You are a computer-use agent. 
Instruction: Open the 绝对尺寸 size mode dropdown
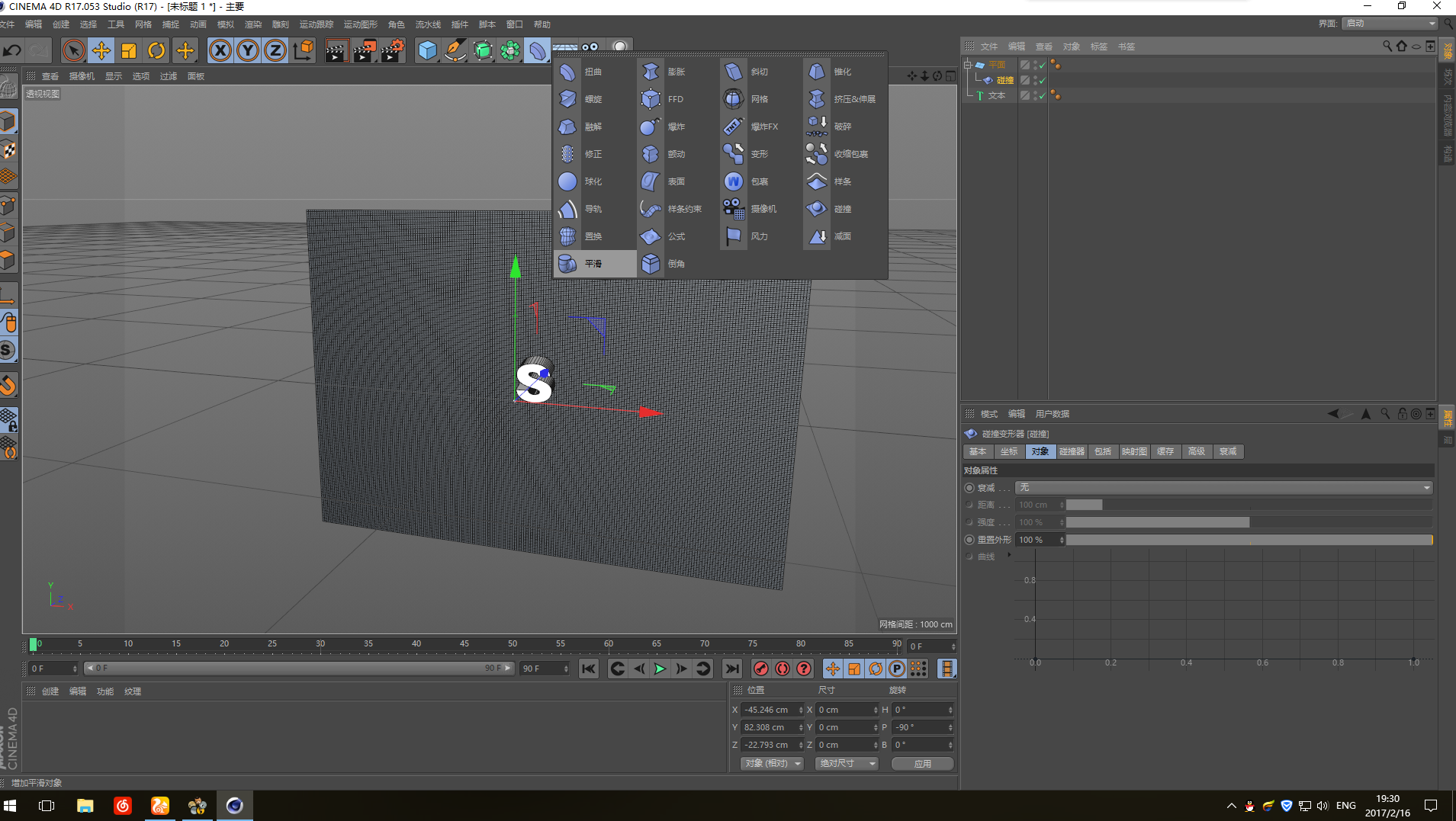847,763
